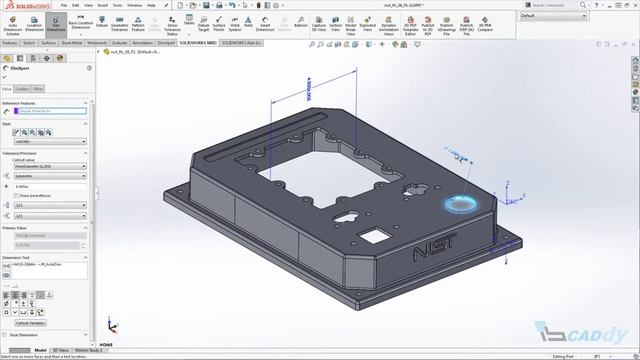Image resolution: width=640 pixels, height=360 pixels.
Task: Enable Dual Dimension checkbox
Action: tap(5, 335)
